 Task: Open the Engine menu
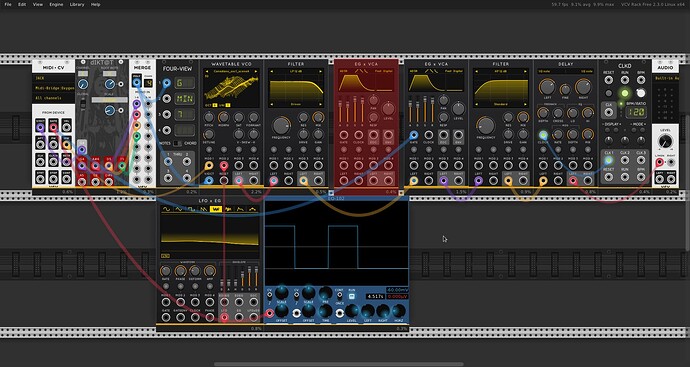pos(56,4)
